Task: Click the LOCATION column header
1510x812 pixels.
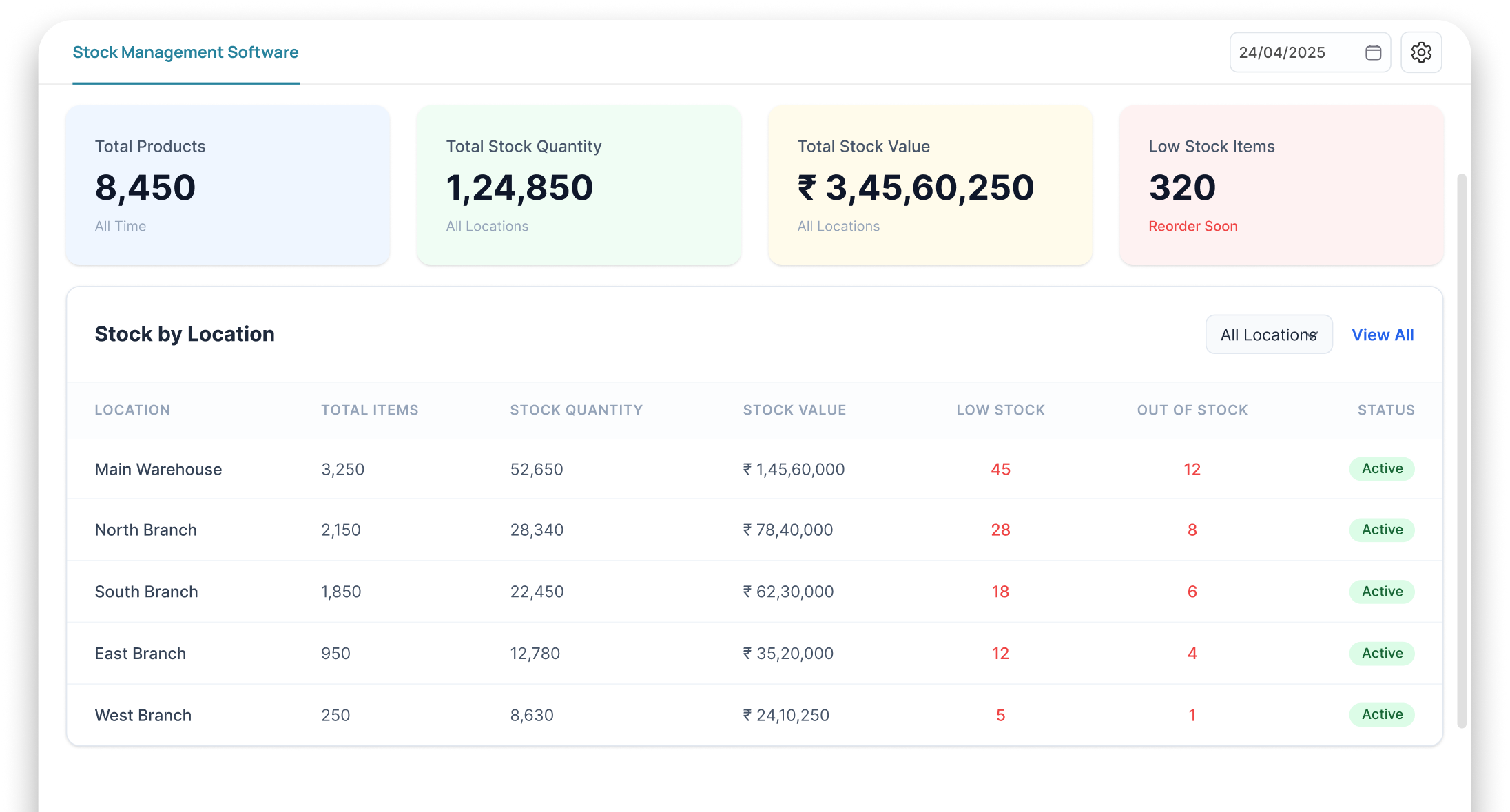Action: (132, 410)
